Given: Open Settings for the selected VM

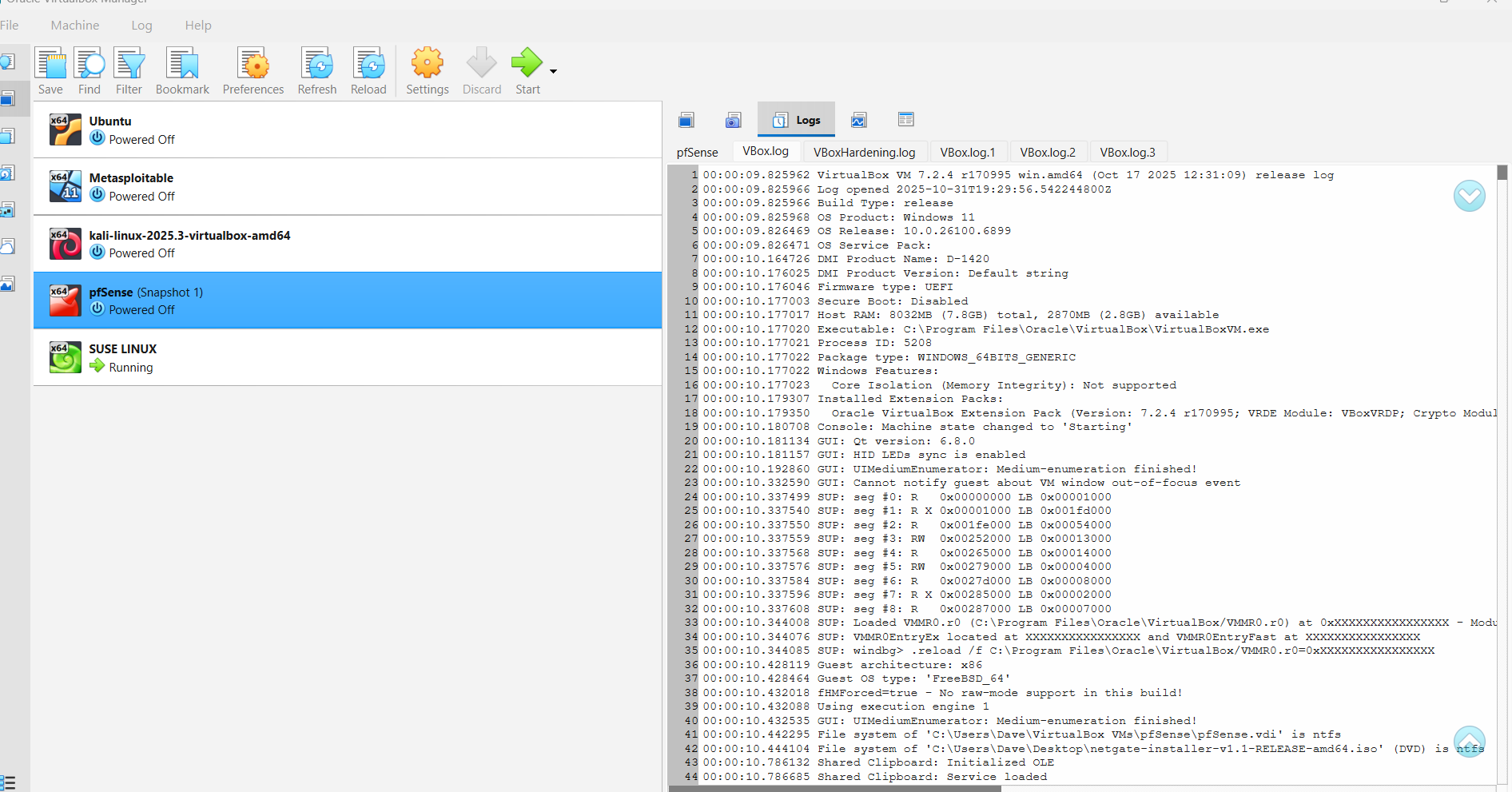Looking at the screenshot, I should (428, 70).
